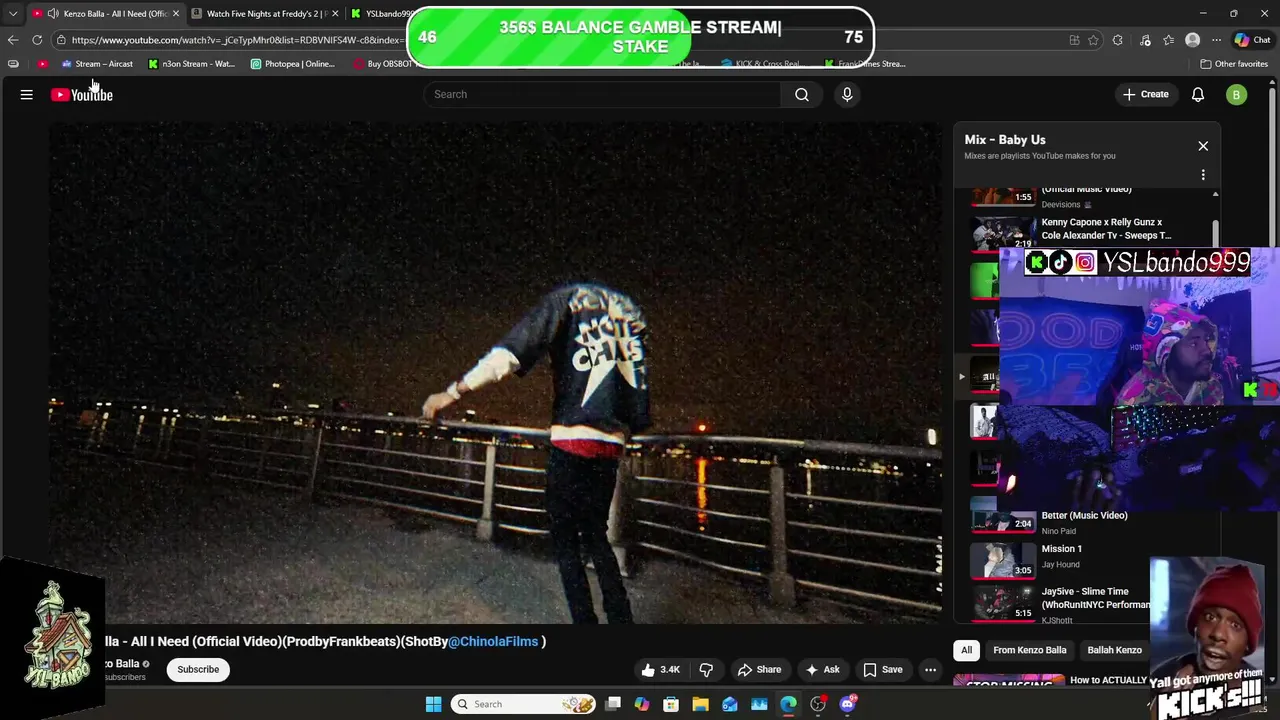Open OBS Studio from the taskbar

[818, 704]
